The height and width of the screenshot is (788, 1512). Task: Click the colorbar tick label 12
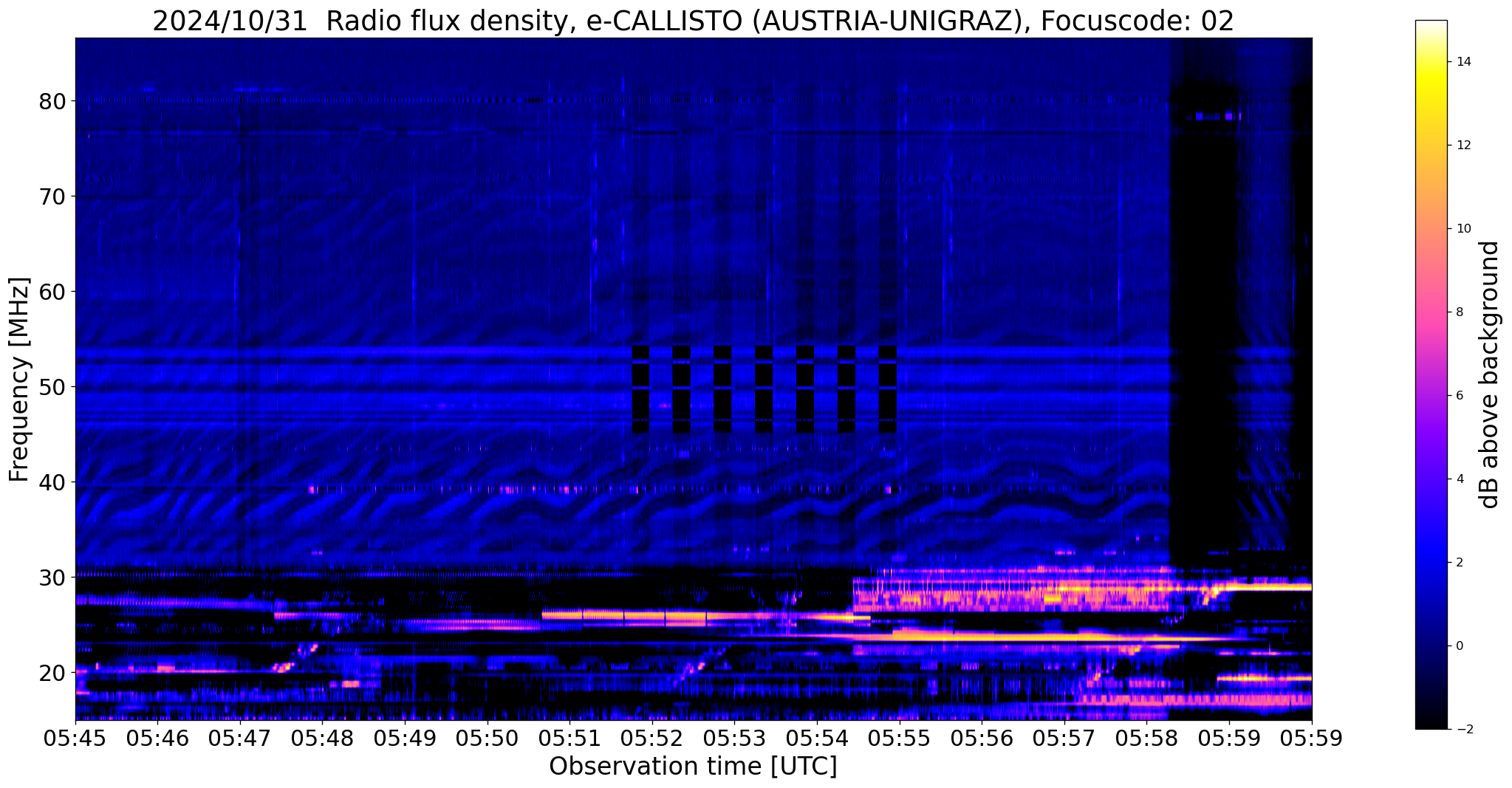click(x=1463, y=145)
